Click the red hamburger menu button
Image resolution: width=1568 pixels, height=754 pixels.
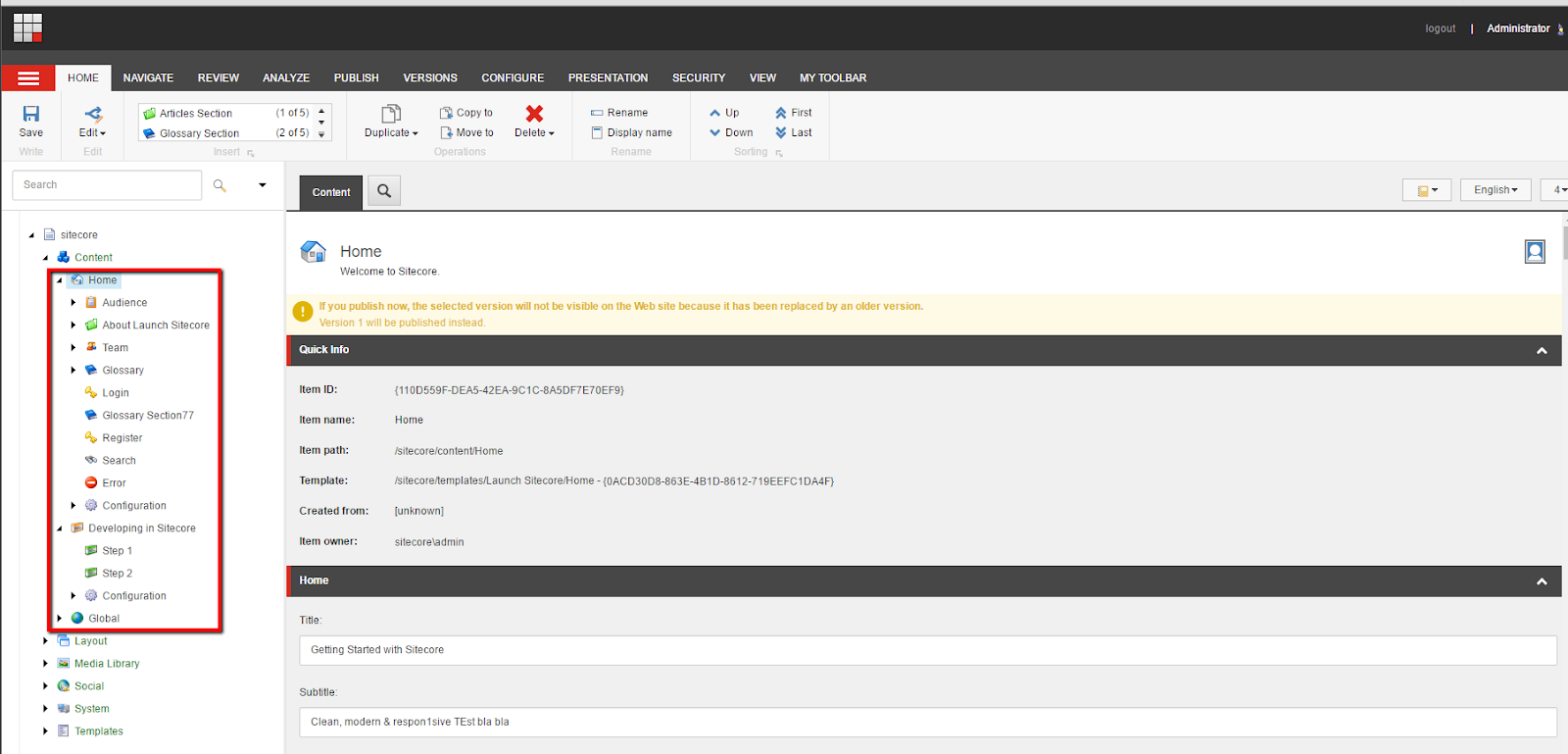(28, 78)
